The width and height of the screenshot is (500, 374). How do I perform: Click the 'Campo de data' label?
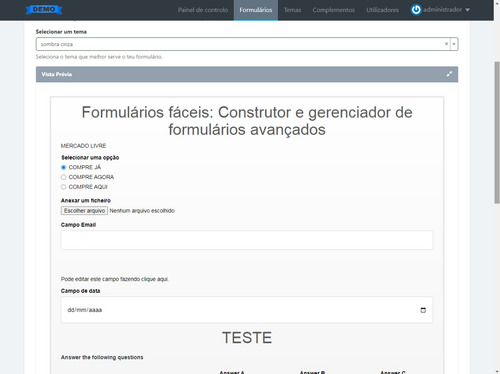(80, 291)
